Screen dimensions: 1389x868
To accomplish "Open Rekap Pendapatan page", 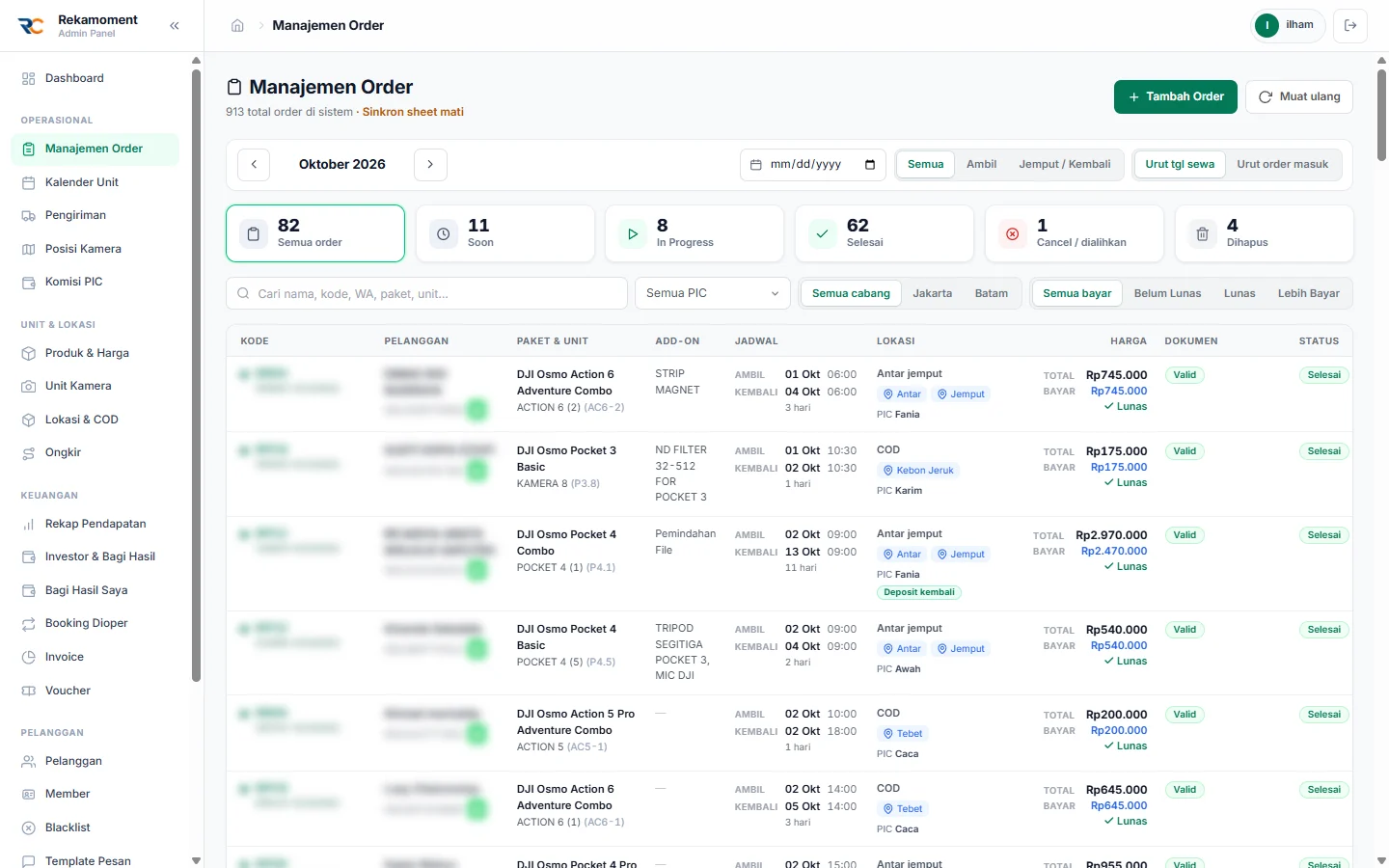I will pos(95,524).
